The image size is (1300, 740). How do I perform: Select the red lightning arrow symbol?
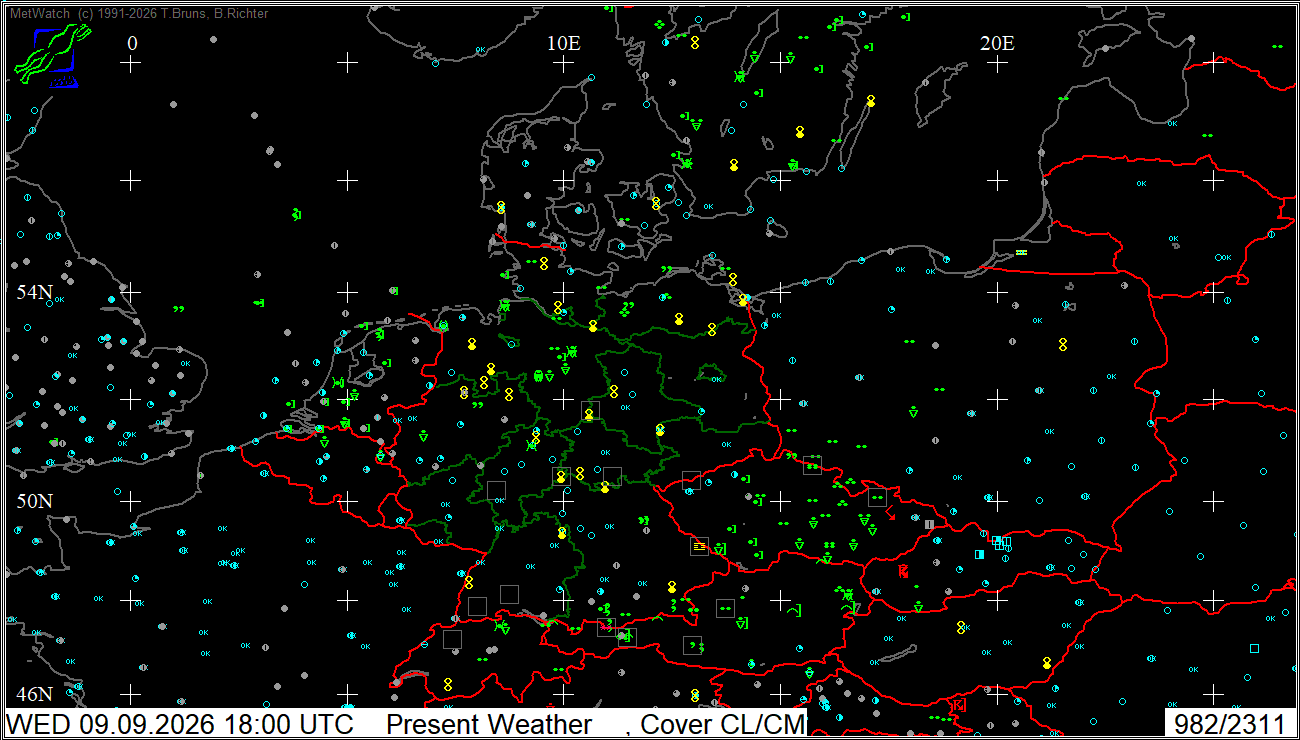[x=890, y=514]
